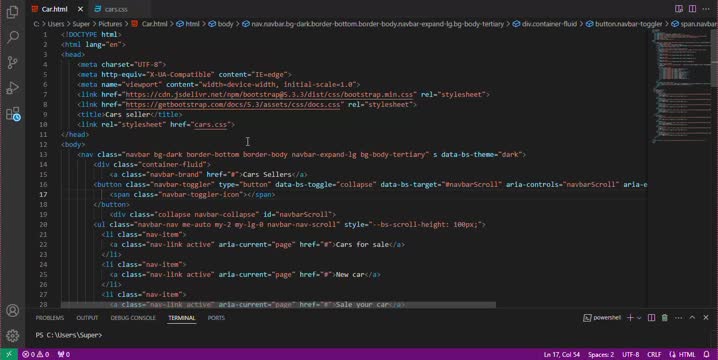Click line number 13 in the gutter

click(43, 155)
